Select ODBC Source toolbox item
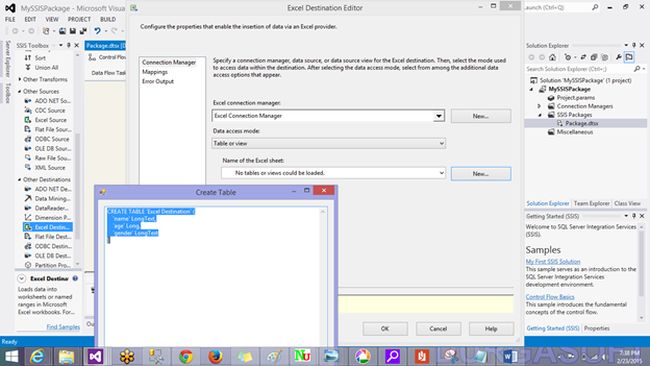Viewport: 650px width, 366px height. coord(47,139)
